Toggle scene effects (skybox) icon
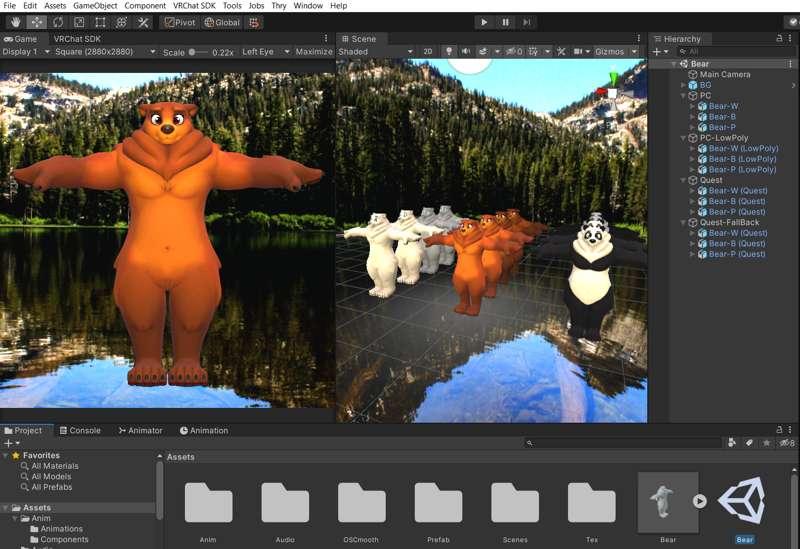800x549 pixels. pyautogui.click(x=482, y=52)
